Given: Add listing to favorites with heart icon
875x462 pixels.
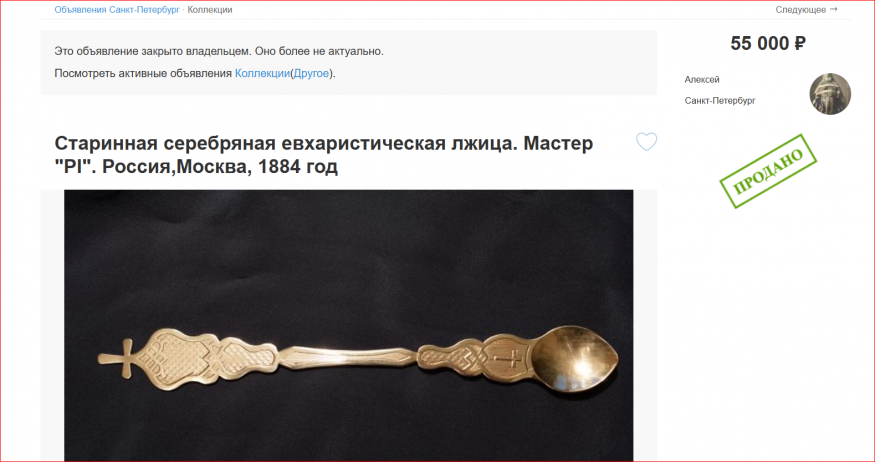Looking at the screenshot, I should pyautogui.click(x=646, y=142).
